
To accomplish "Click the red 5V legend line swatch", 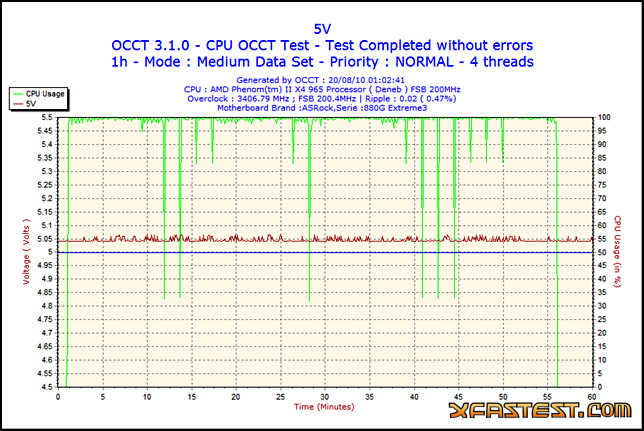I will click(18, 104).
